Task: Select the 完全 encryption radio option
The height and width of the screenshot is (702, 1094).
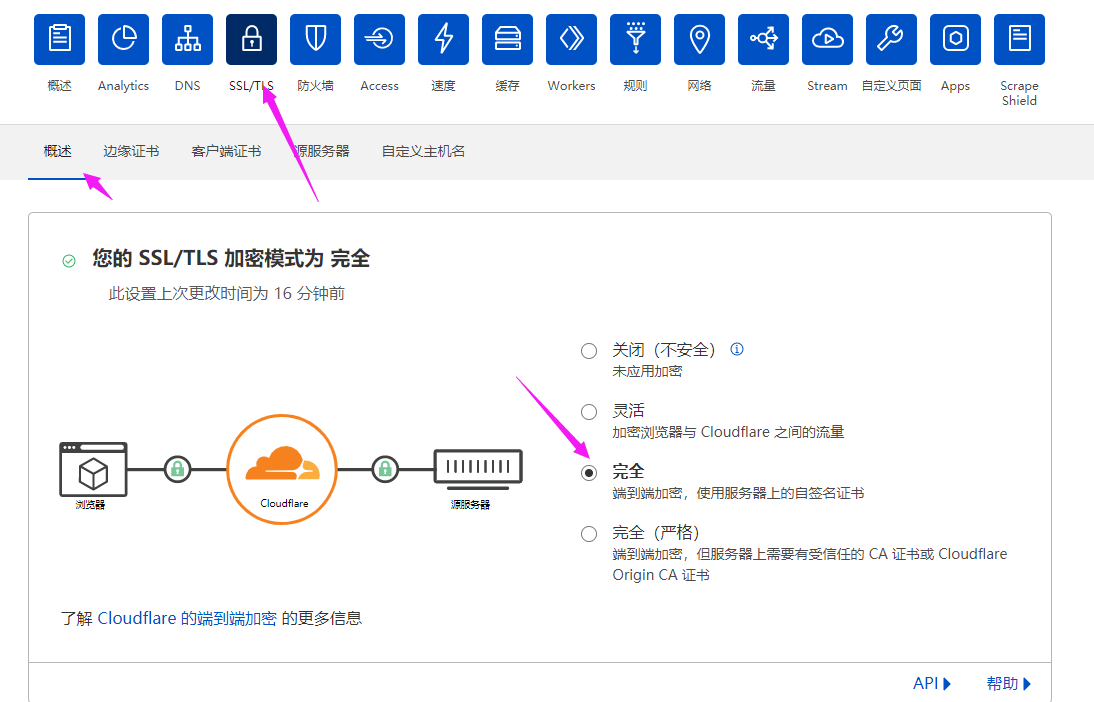Action: pyautogui.click(x=589, y=473)
